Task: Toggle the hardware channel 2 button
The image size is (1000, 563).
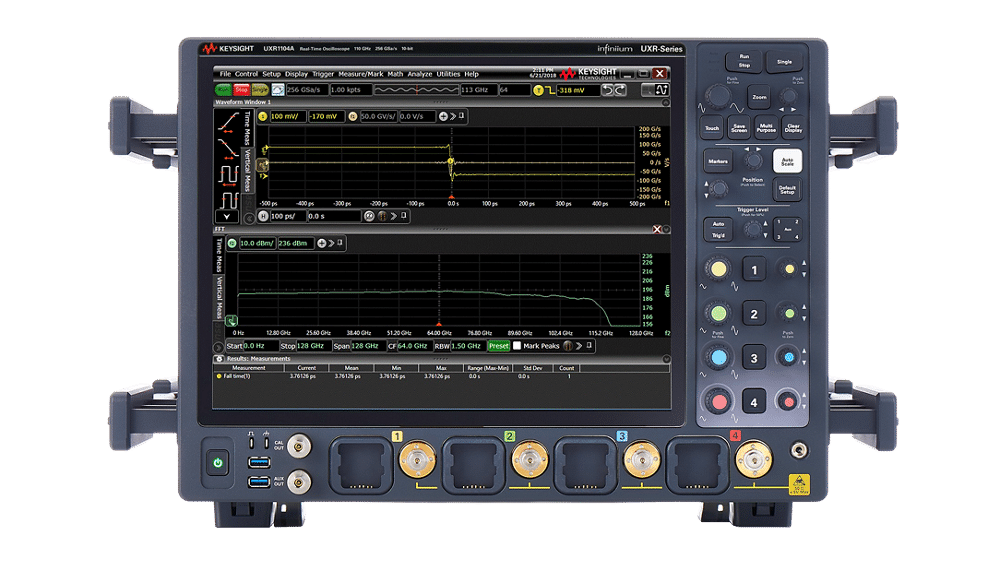Action: click(754, 314)
